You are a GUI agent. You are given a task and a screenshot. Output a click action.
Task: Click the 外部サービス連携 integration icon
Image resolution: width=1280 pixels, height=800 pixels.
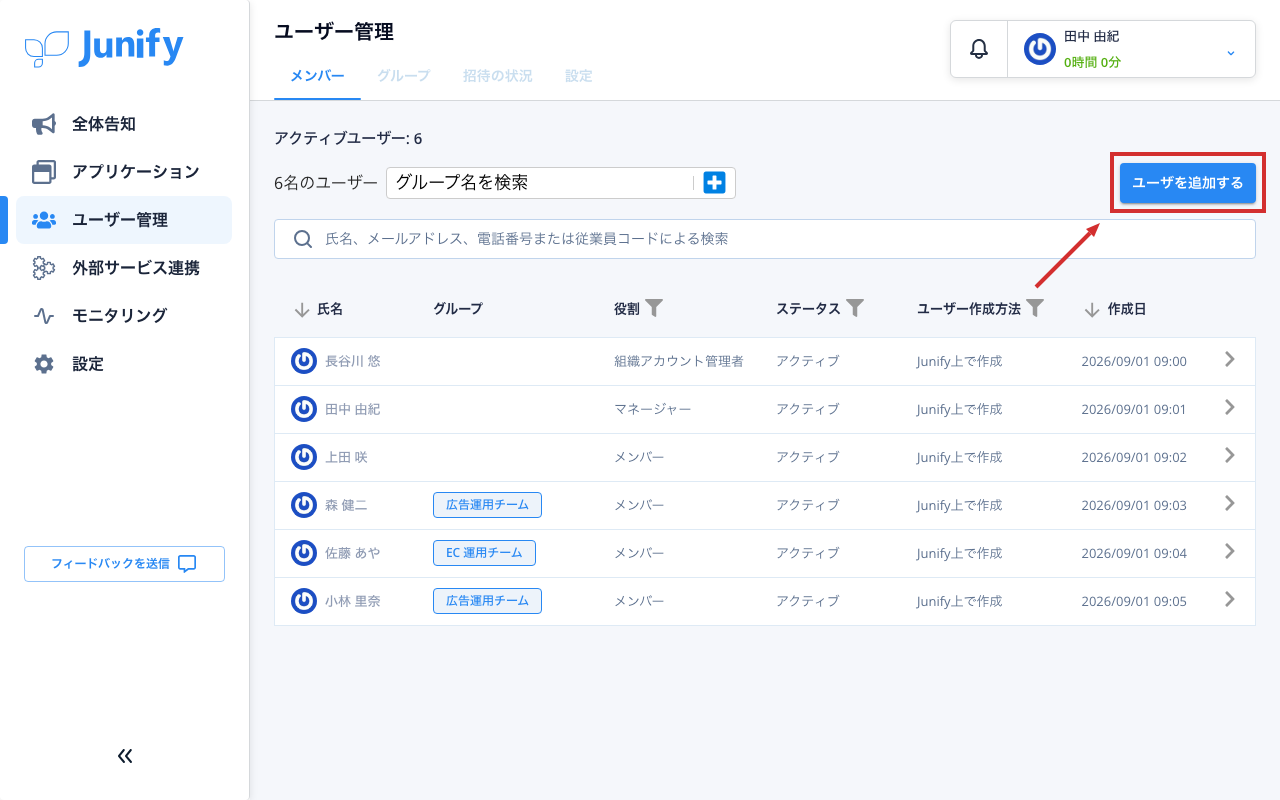pos(44,268)
